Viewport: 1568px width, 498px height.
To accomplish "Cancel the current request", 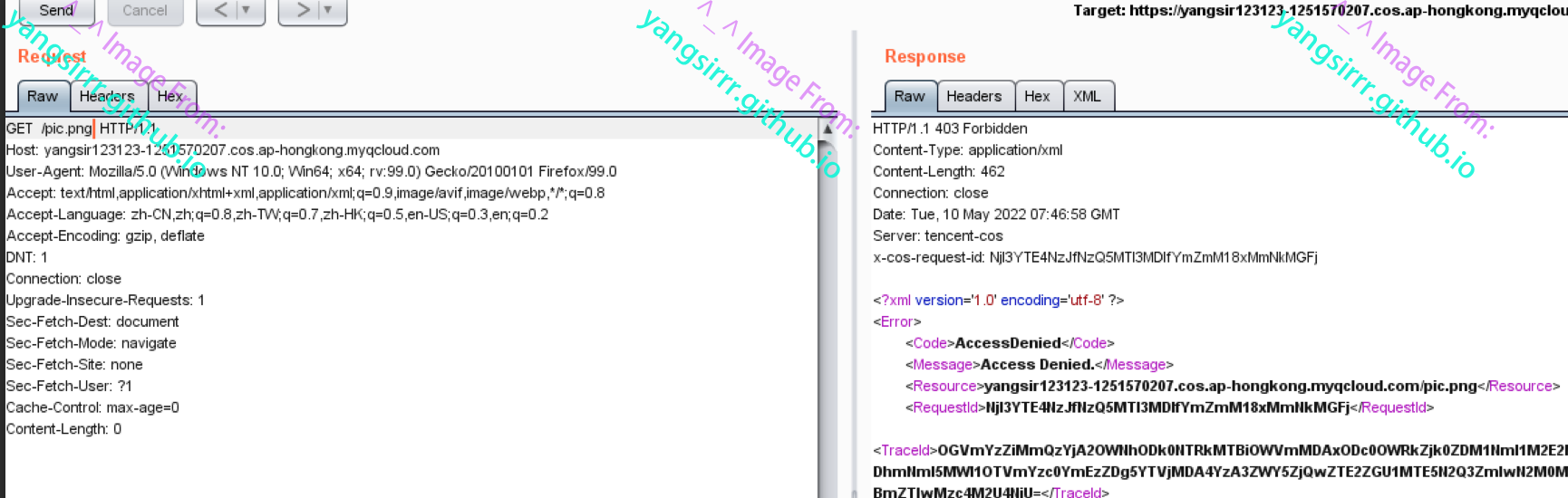I will pyautogui.click(x=145, y=11).
